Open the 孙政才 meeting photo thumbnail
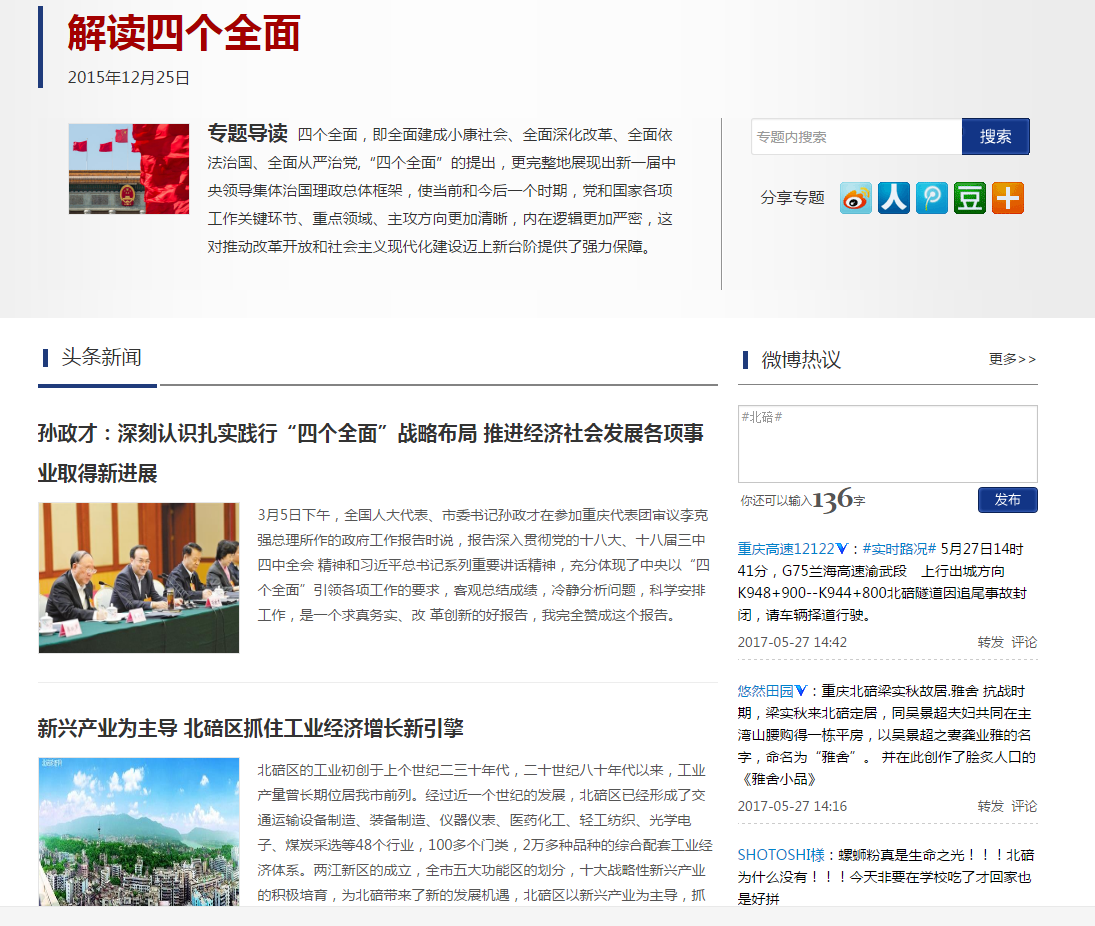The height and width of the screenshot is (926, 1095). click(x=139, y=578)
